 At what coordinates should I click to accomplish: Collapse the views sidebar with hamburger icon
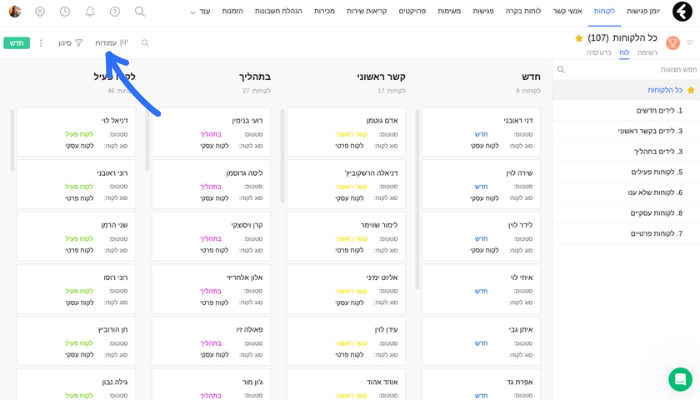[x=690, y=43]
